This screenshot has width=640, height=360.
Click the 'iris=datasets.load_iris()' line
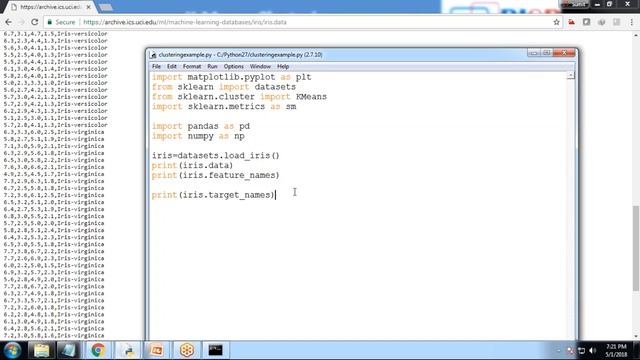(x=216, y=156)
